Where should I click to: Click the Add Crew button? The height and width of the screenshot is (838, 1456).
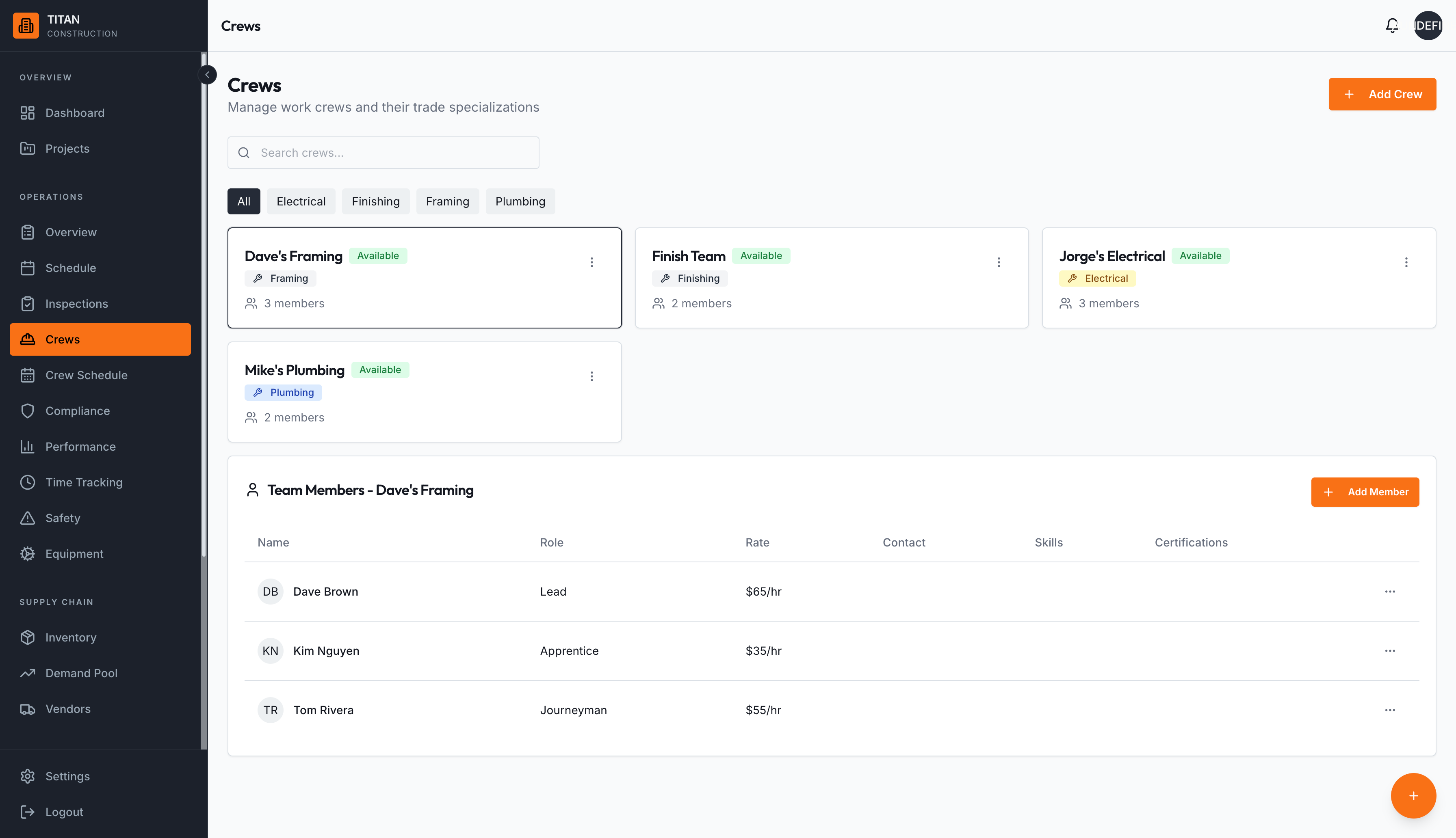point(1382,94)
